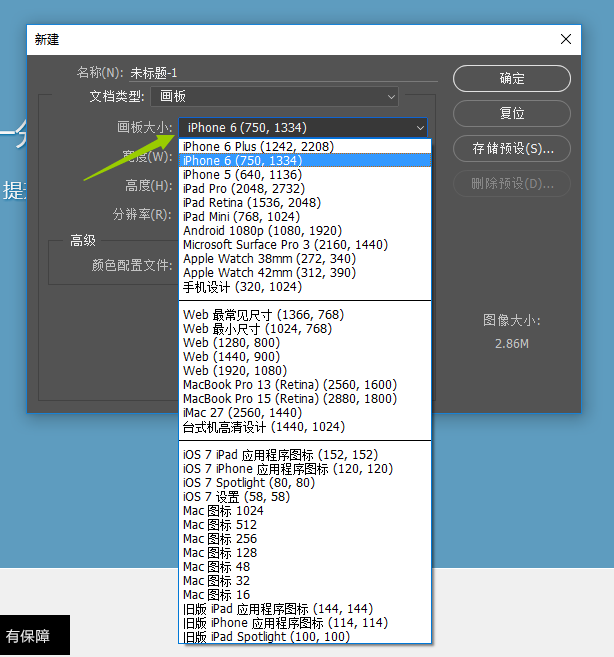Edit the 名称 field 未标题-1
This screenshot has width=614, height=657.
pos(283,73)
